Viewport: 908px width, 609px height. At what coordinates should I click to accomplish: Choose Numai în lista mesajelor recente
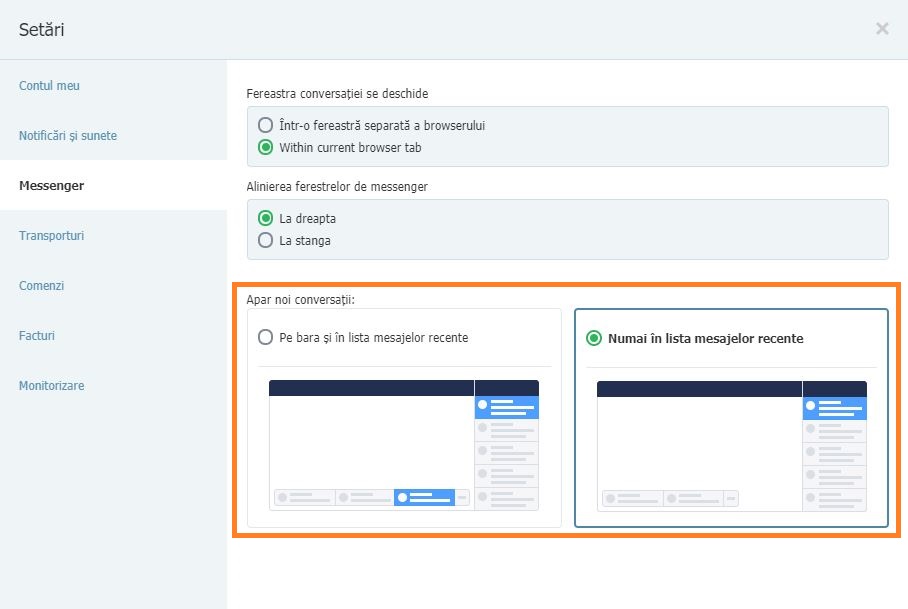[594, 338]
